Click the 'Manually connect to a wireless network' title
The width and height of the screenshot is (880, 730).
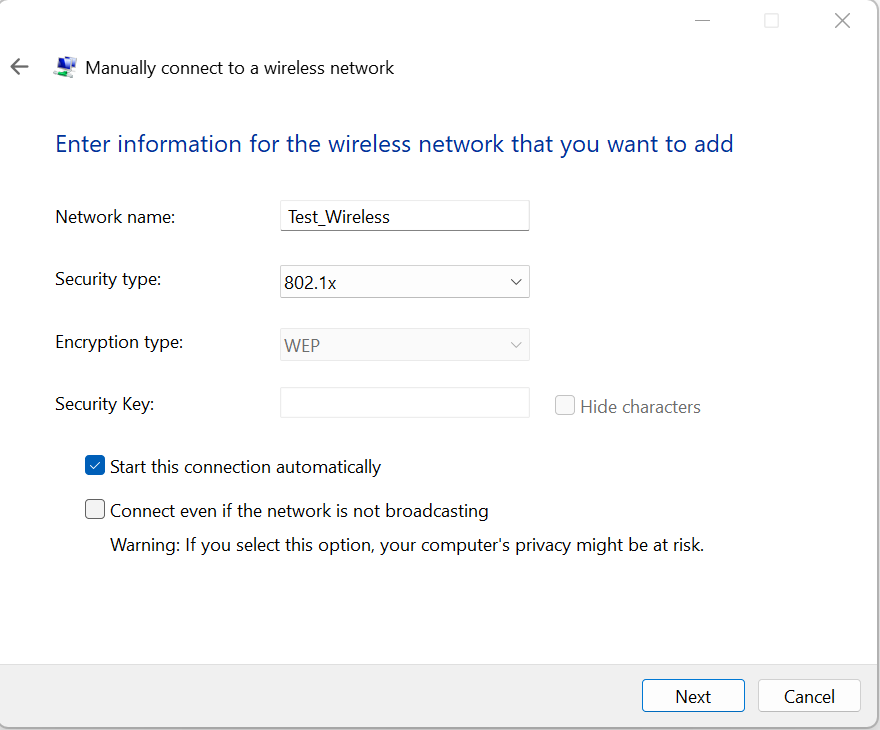click(x=240, y=68)
